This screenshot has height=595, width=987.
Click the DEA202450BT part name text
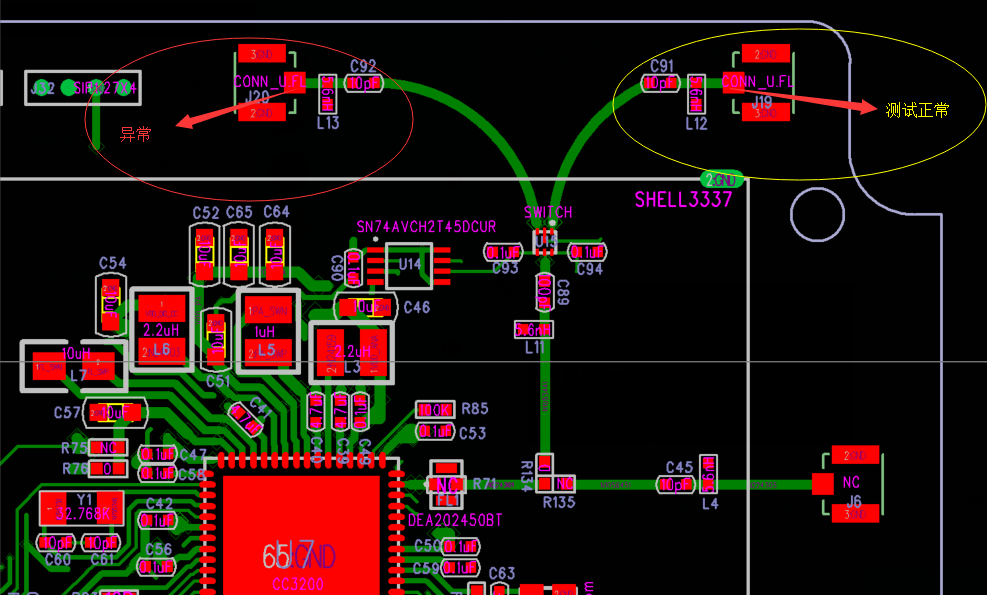pyautogui.click(x=455, y=521)
